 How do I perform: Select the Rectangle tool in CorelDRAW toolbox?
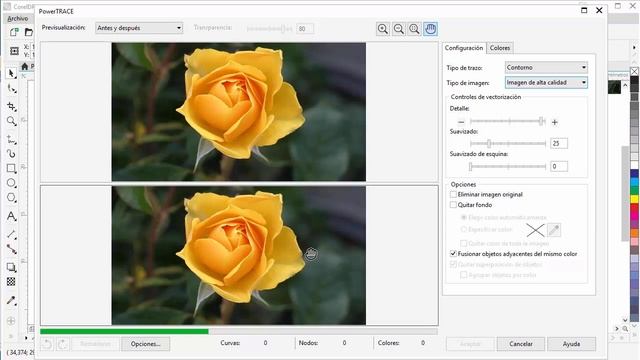pyautogui.click(x=11, y=169)
